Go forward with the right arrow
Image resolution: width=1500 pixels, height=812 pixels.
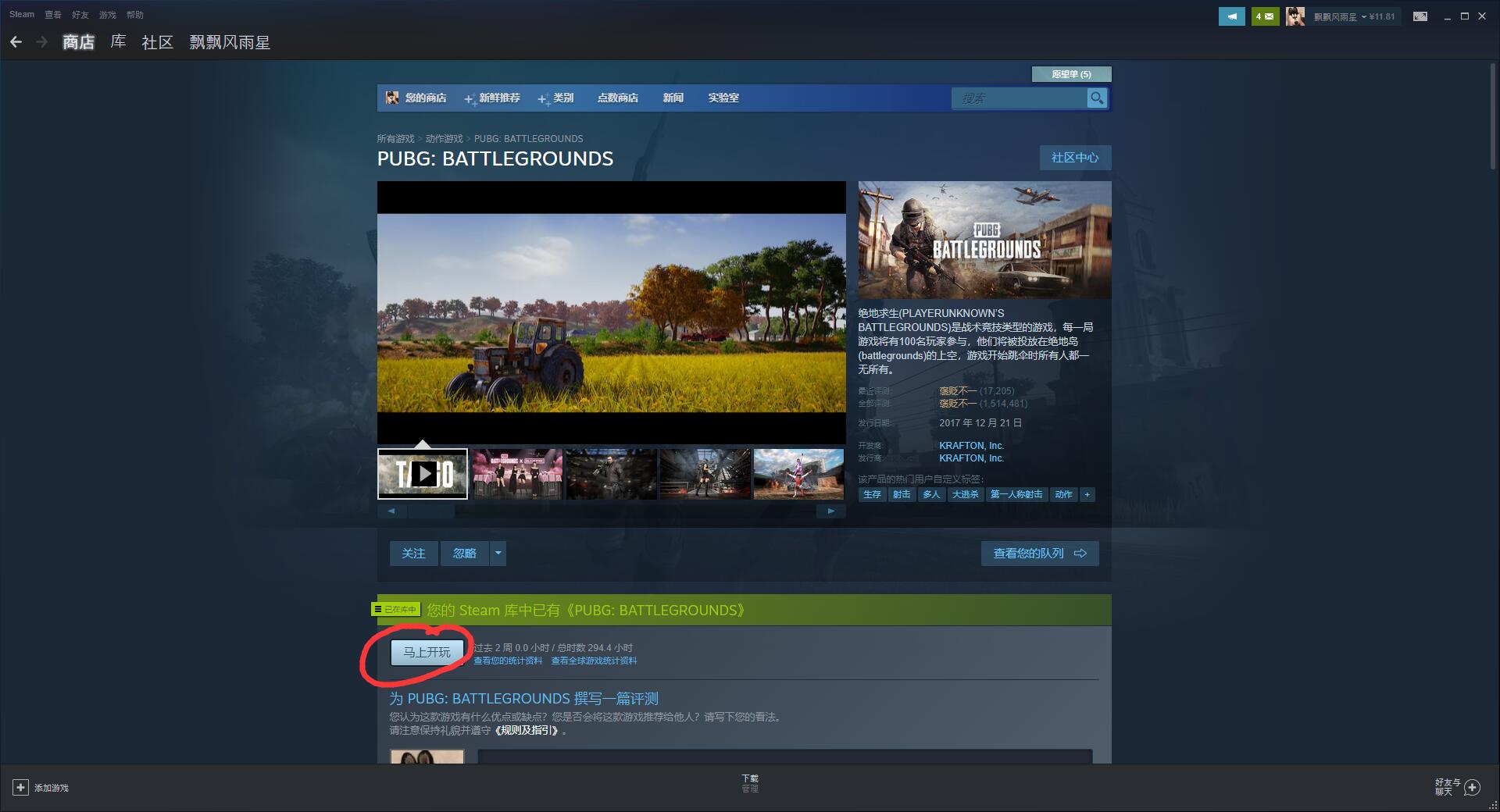[42, 42]
